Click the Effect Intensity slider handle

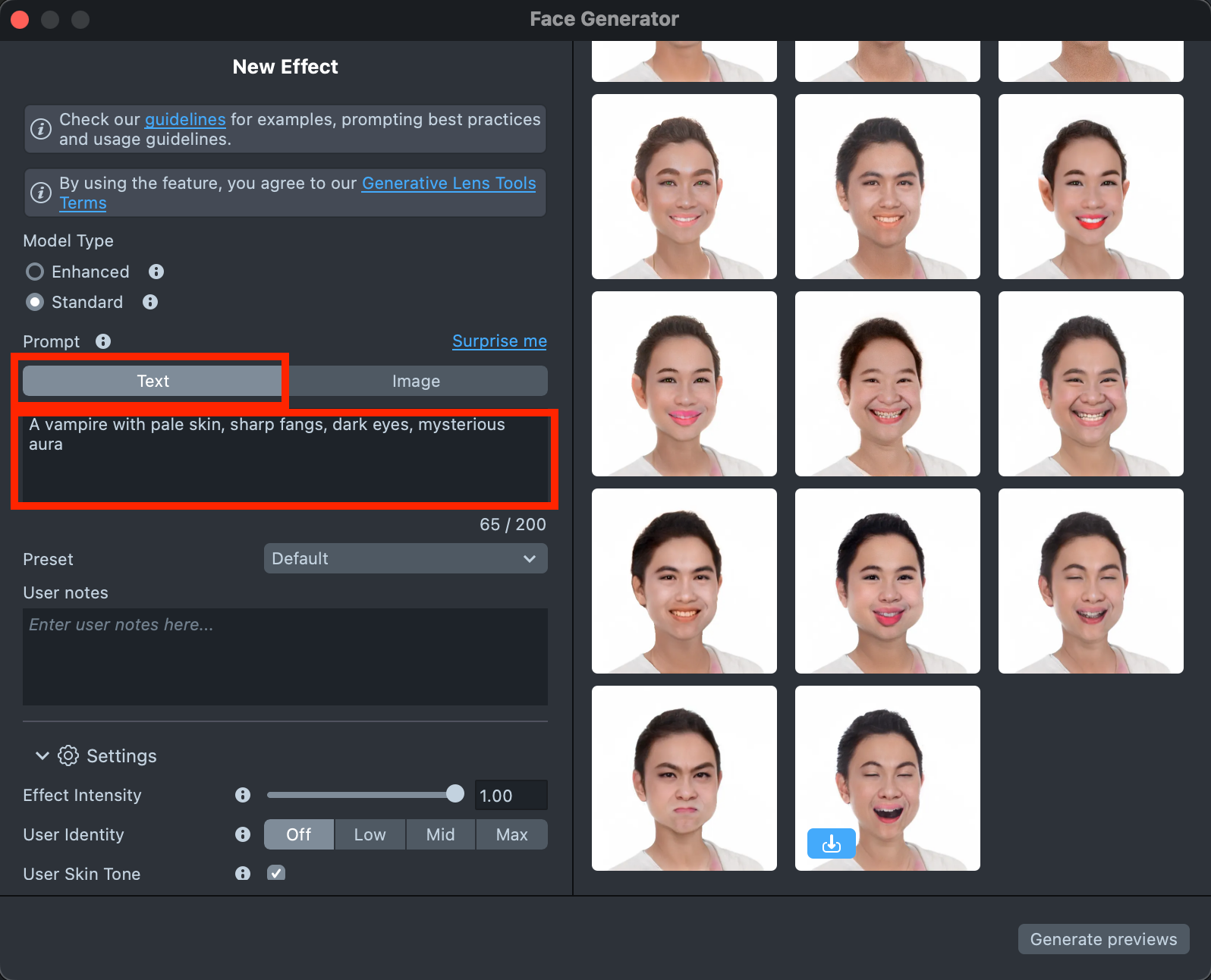[x=455, y=794]
